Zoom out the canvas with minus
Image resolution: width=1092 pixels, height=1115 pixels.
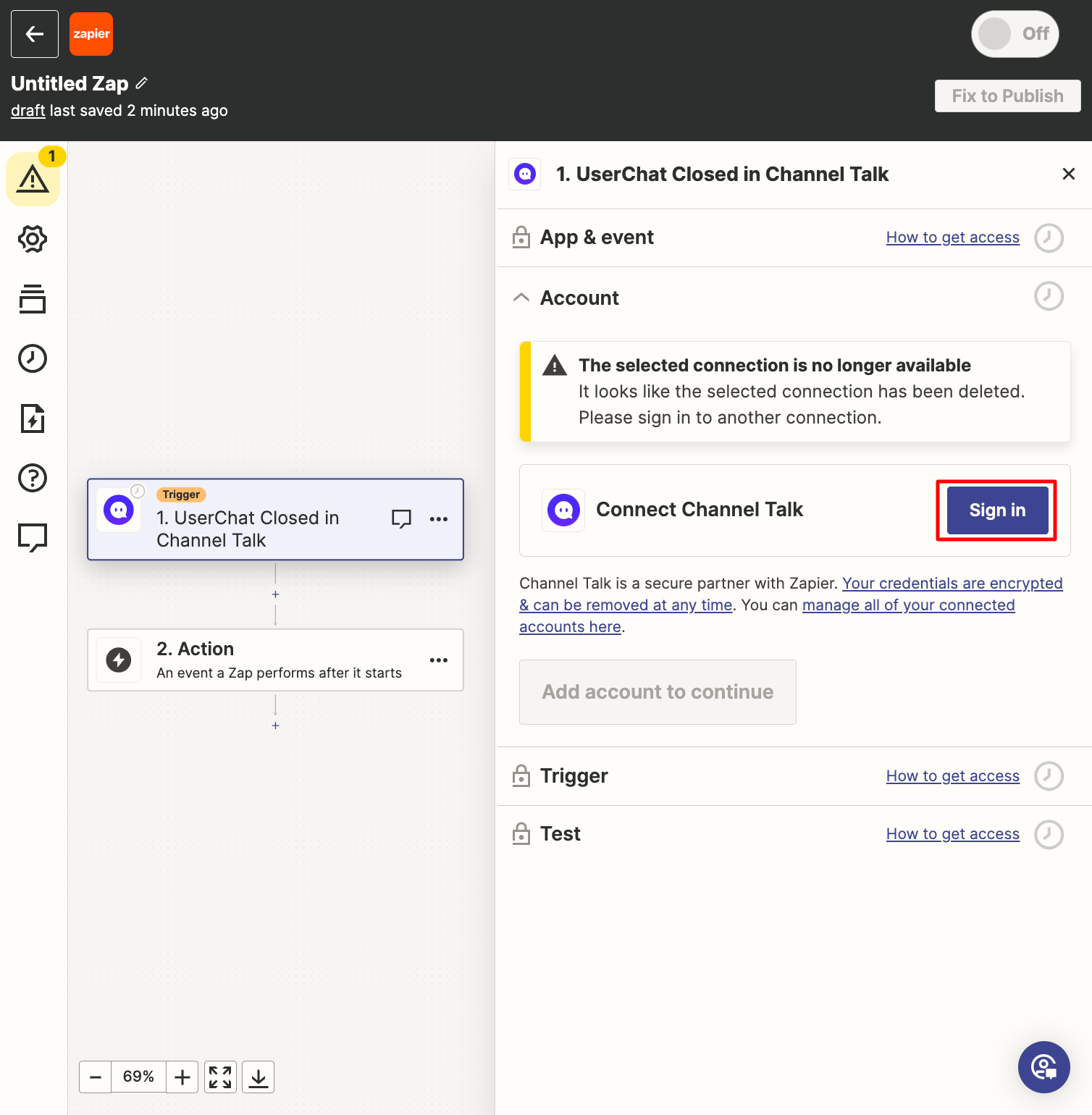point(96,1077)
